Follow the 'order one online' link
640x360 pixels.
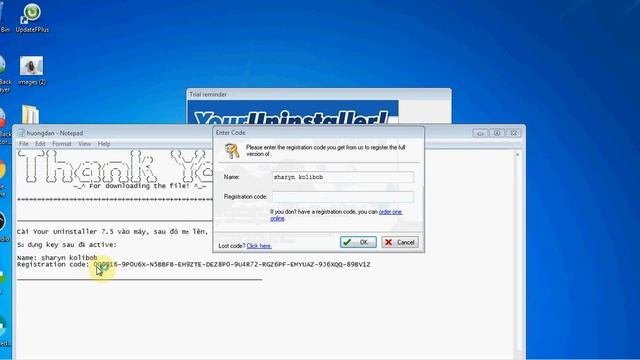pyautogui.click(x=336, y=215)
